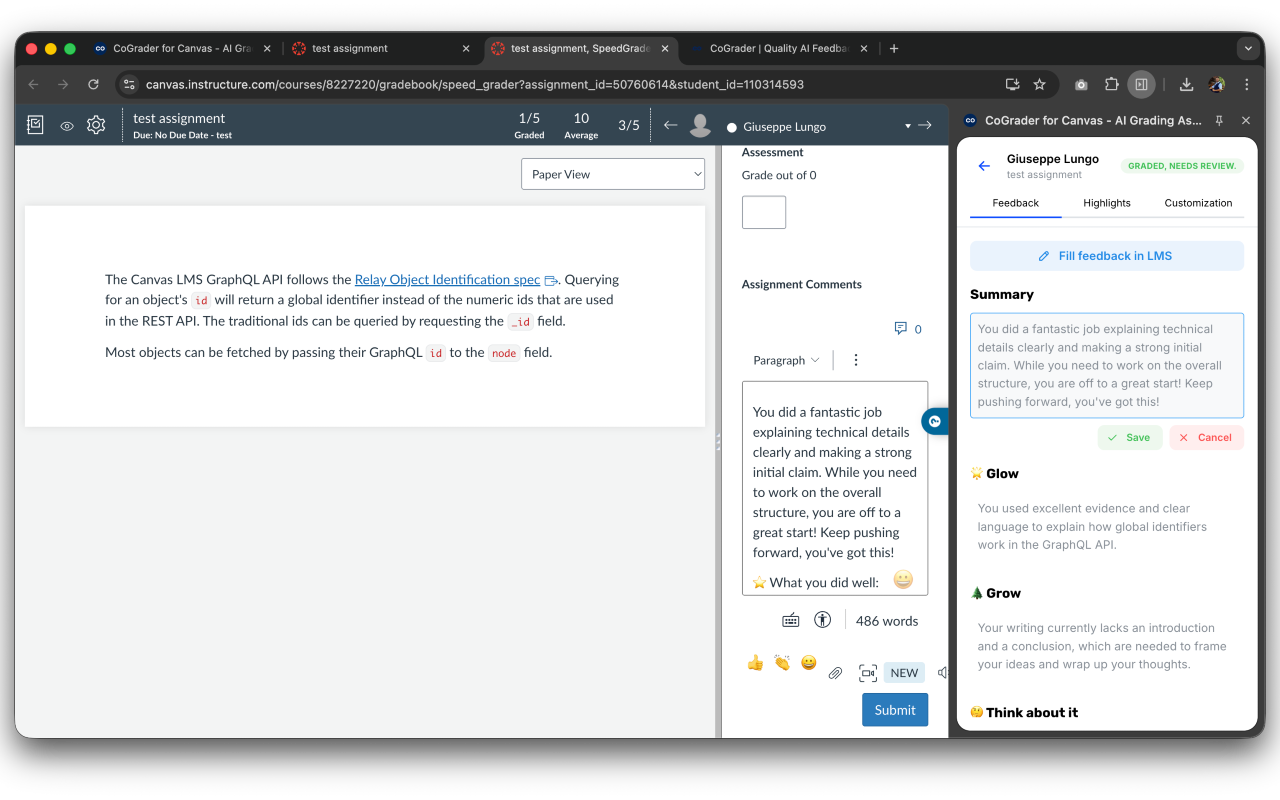Click in the Summary text area

tap(1107, 365)
